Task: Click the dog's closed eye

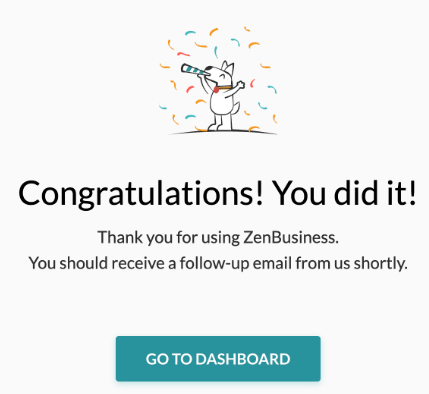Action: click(221, 77)
